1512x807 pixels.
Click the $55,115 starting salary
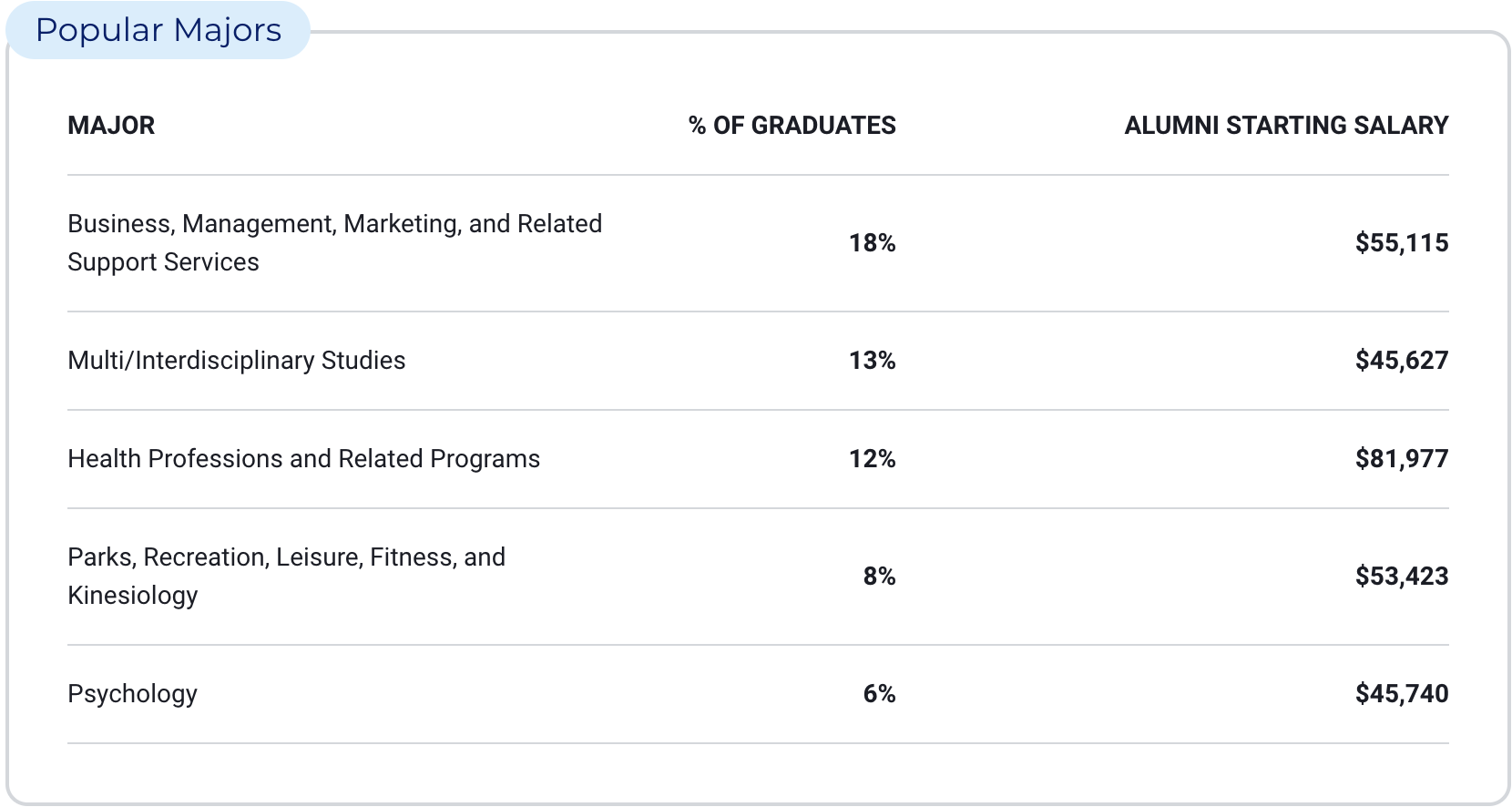(x=1401, y=243)
